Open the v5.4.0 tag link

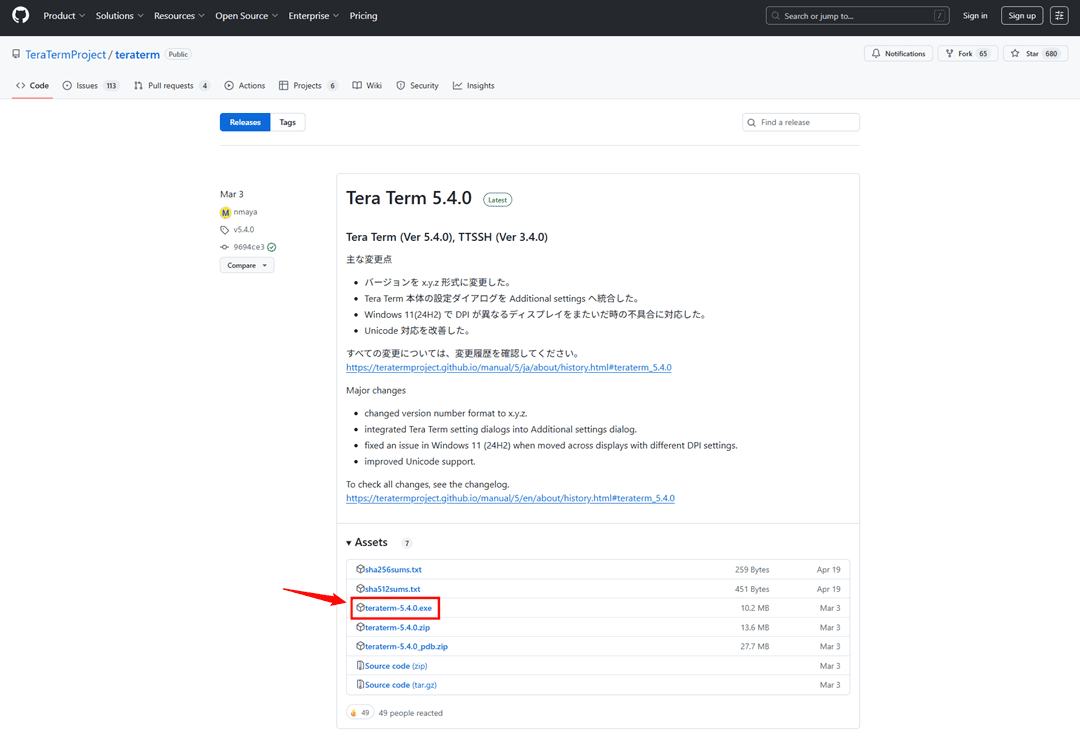(x=244, y=230)
